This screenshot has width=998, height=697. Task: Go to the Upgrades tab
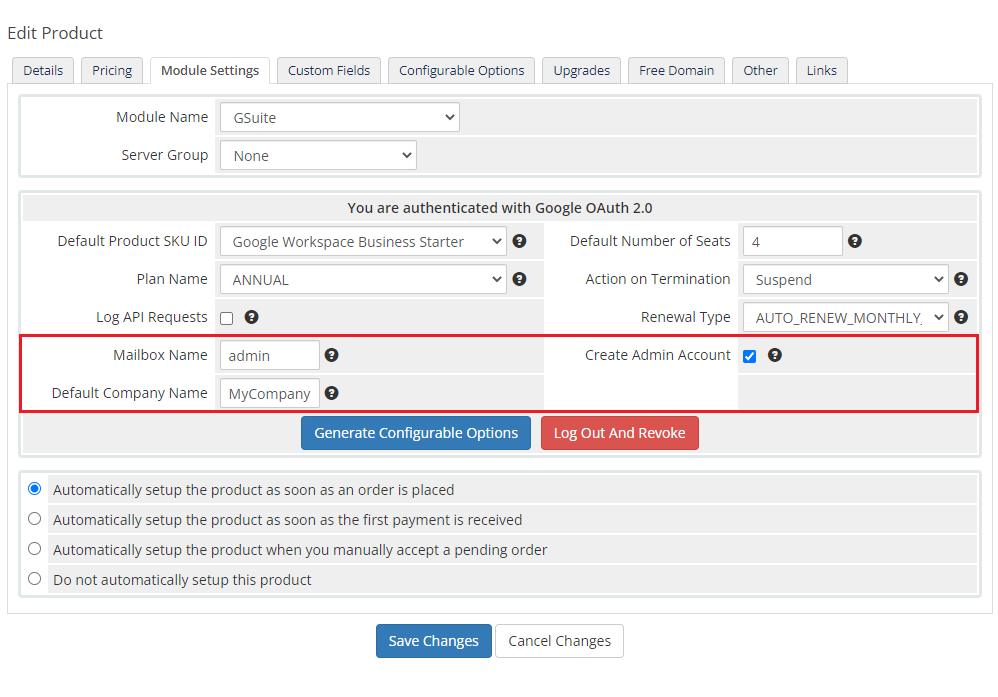tap(582, 71)
